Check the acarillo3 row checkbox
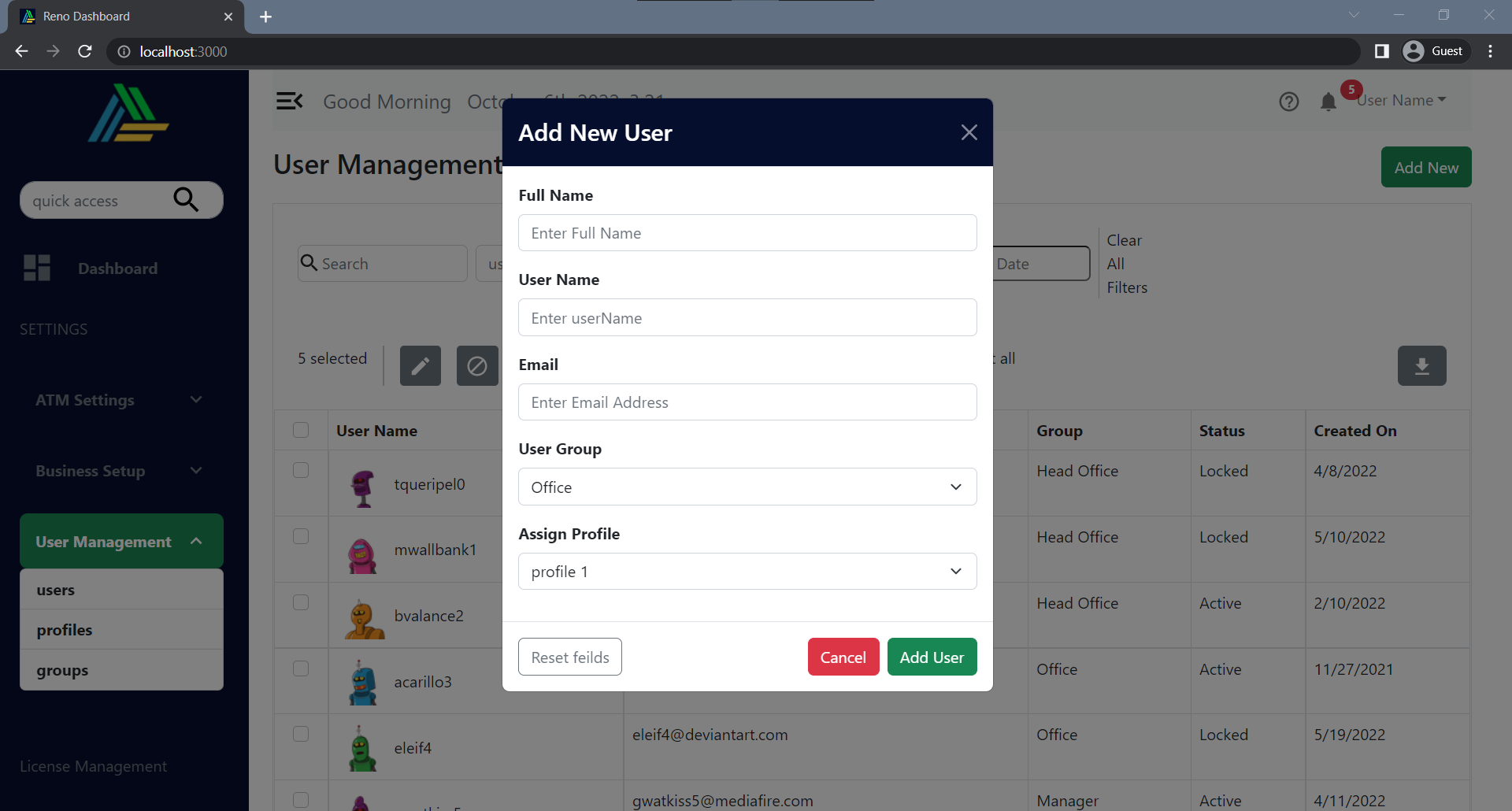Viewport: 1512px width, 811px height. click(301, 668)
